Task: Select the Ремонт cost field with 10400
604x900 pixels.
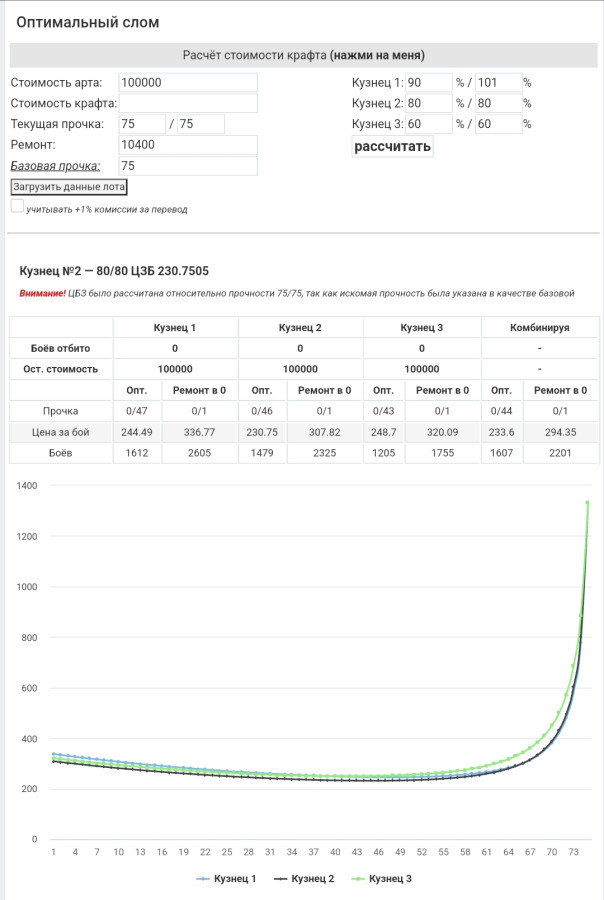Action: click(188, 145)
